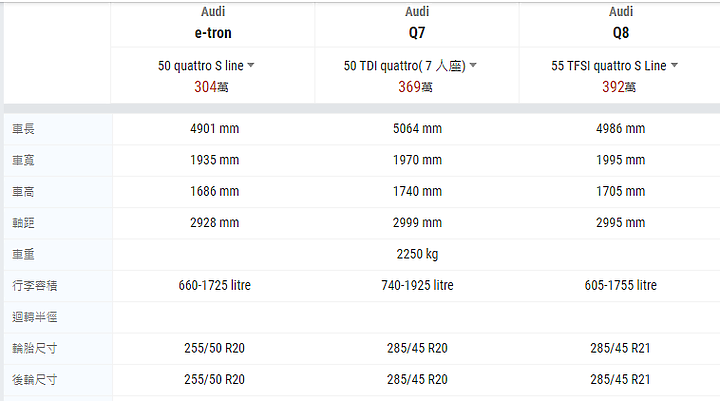
Task: Click Q7 285/45 R20 in 輪胎尺寸 row
Action: click(x=417, y=348)
